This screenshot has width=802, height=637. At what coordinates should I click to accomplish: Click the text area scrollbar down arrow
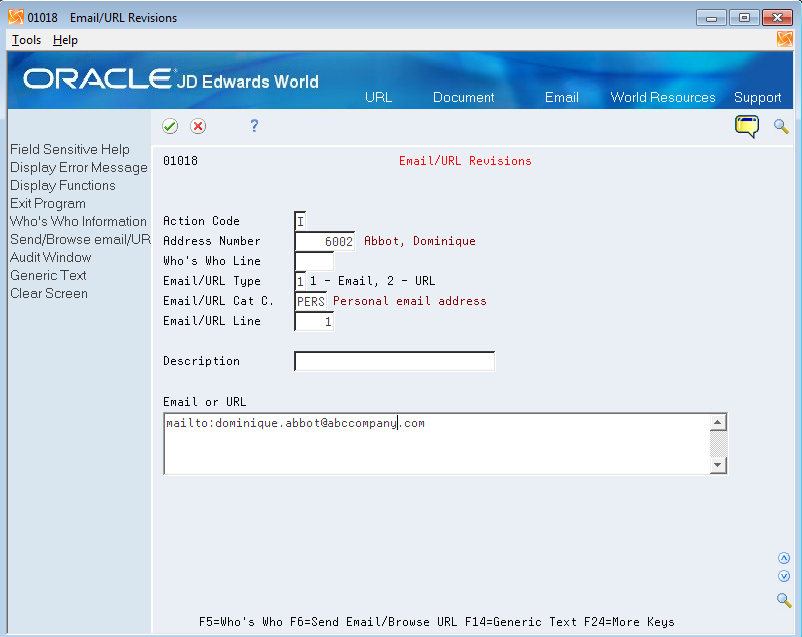click(x=718, y=465)
